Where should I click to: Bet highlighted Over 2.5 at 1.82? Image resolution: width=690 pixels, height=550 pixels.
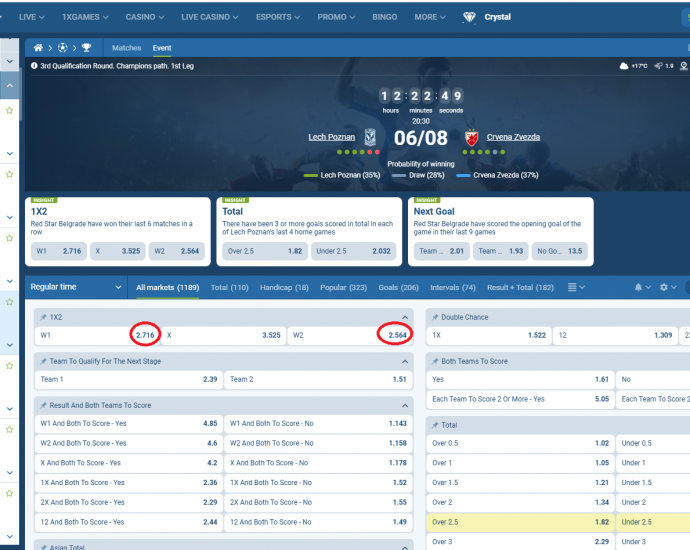[x=521, y=522]
